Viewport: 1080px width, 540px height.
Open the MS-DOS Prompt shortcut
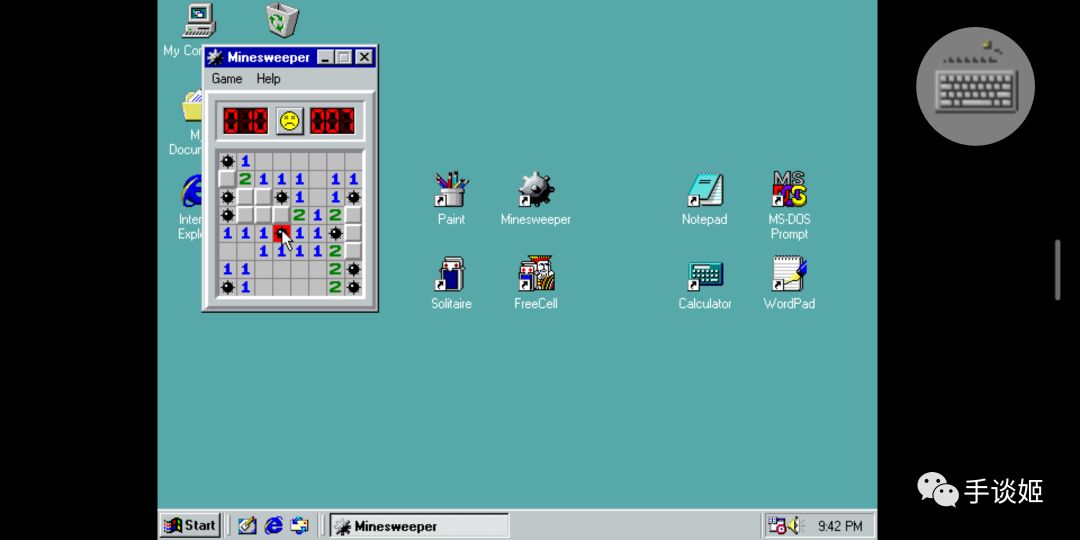789,205
